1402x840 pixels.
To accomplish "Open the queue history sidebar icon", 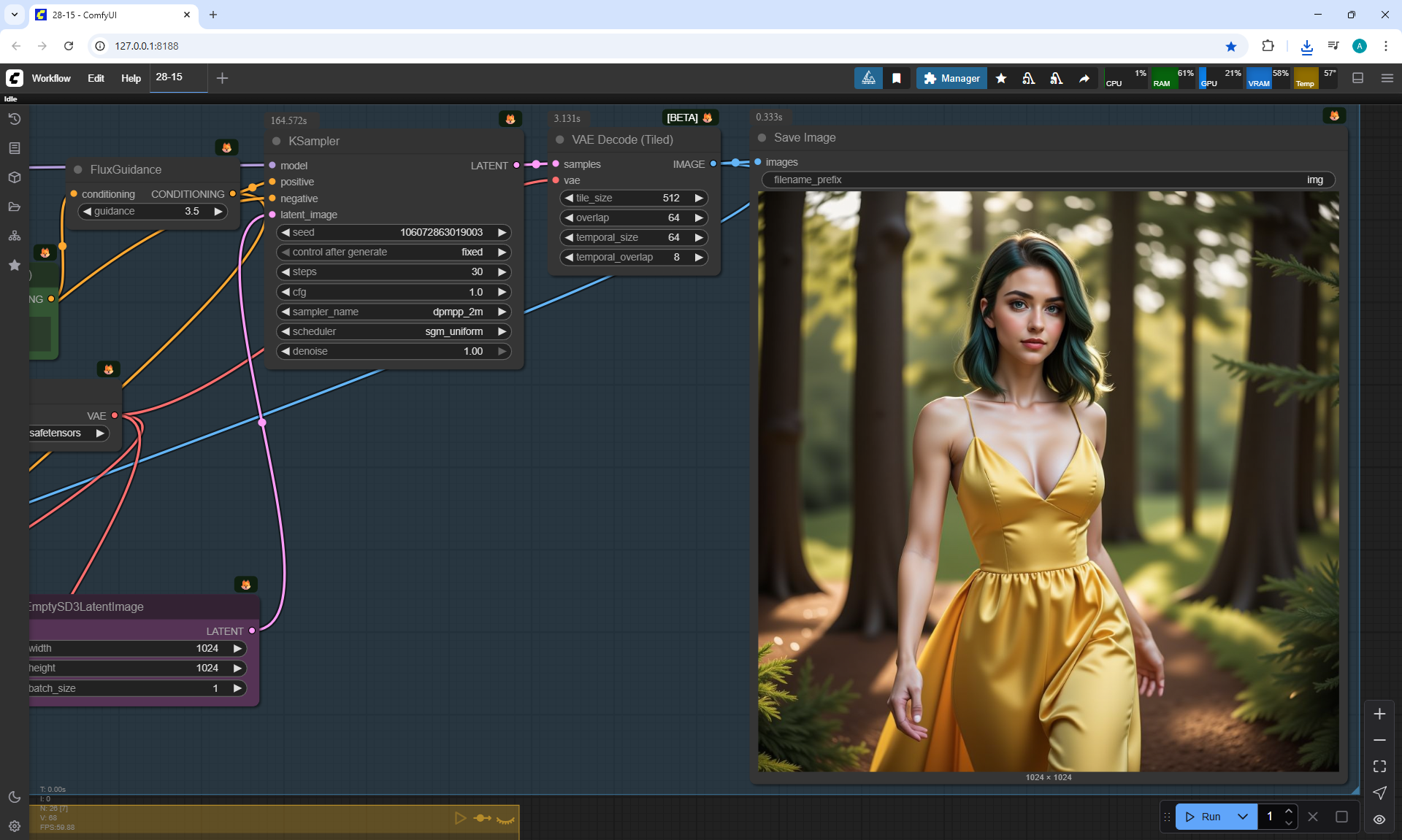I will (14, 119).
